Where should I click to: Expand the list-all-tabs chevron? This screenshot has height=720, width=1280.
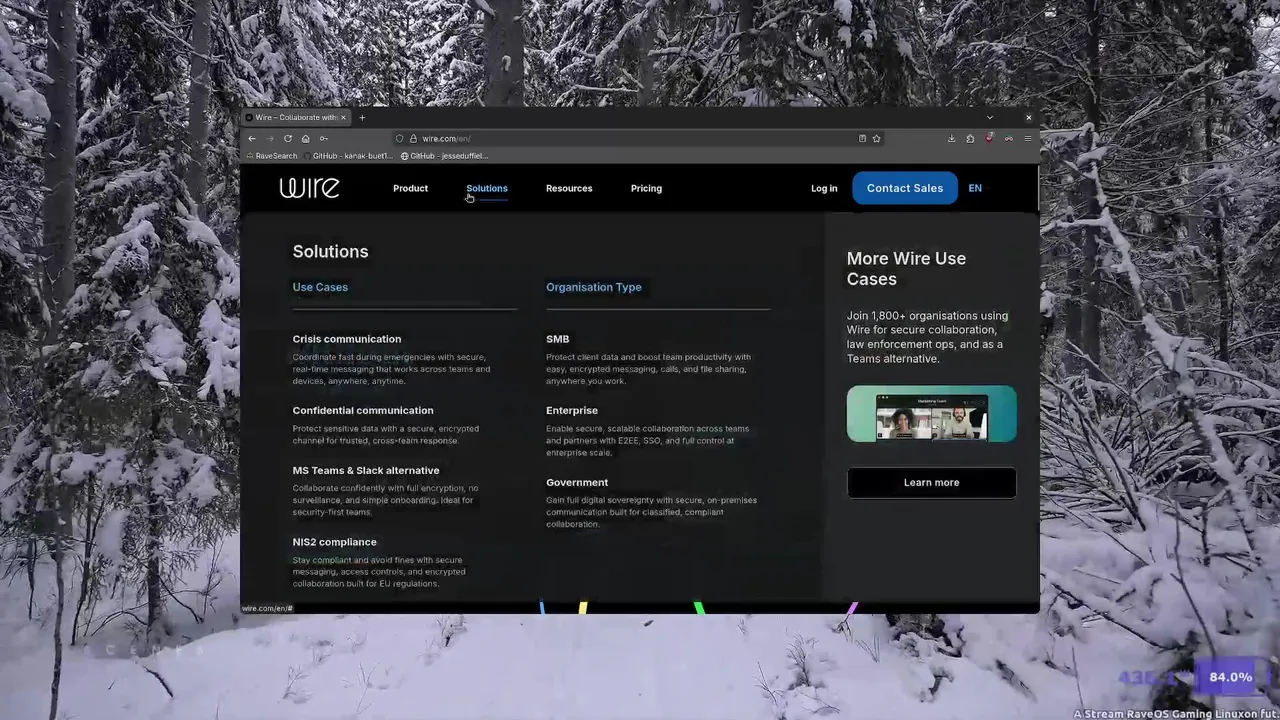pos(990,117)
